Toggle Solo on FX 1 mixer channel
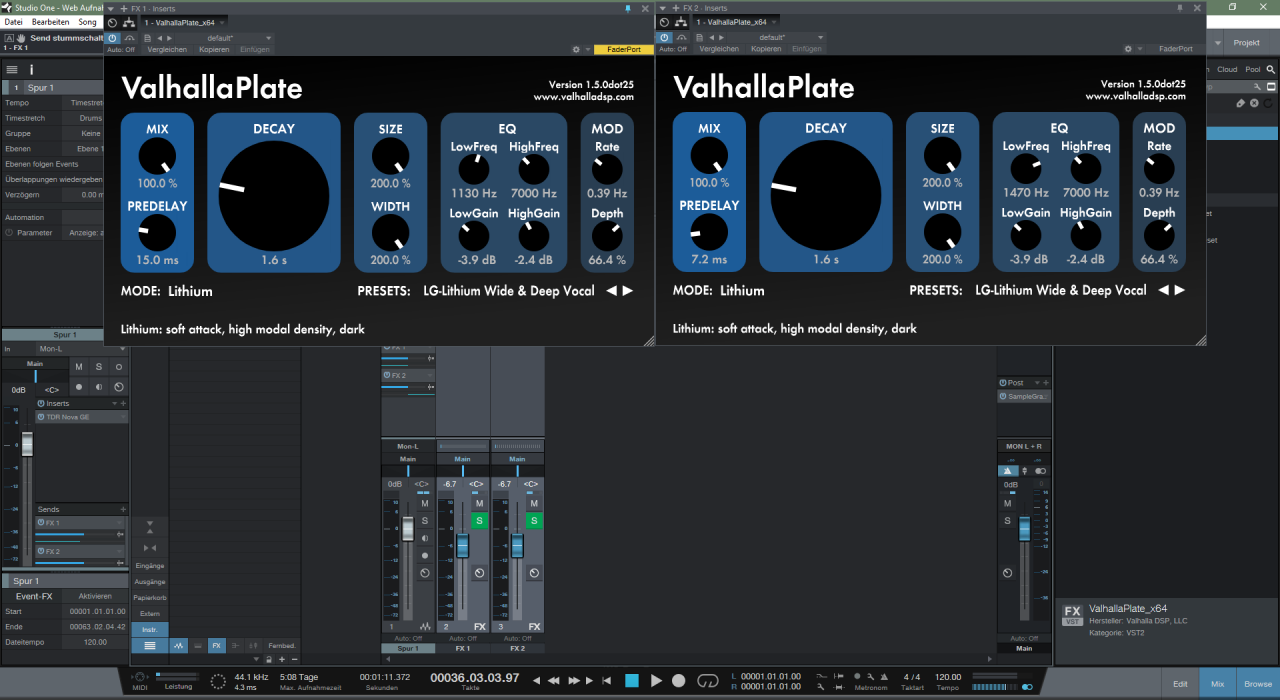The height and width of the screenshot is (700, 1280). click(x=479, y=521)
